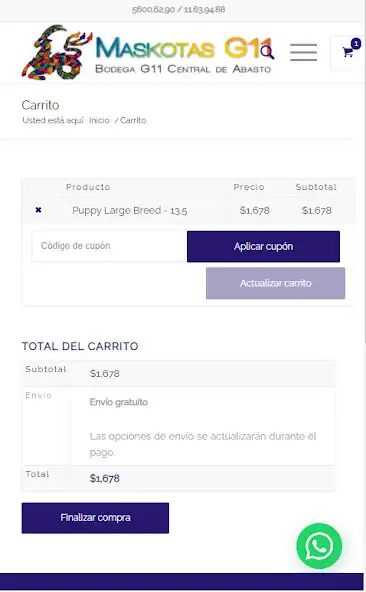Go to Inicio breadcrumb link

[x=99, y=120]
